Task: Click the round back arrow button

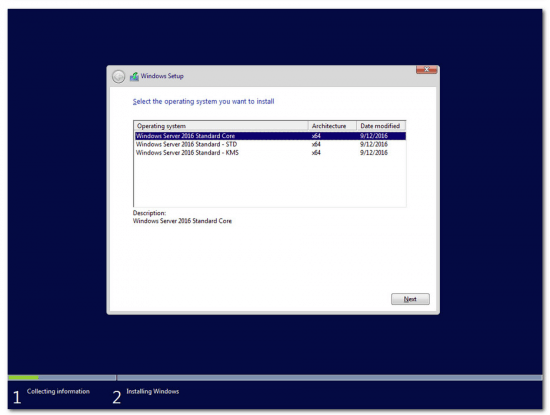Action: [x=119, y=76]
